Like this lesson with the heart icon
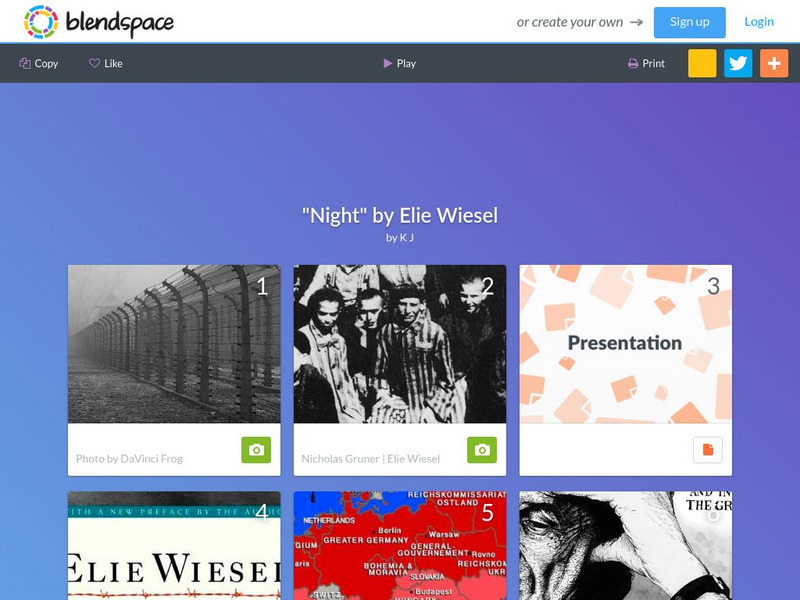800x600 pixels. coord(94,63)
